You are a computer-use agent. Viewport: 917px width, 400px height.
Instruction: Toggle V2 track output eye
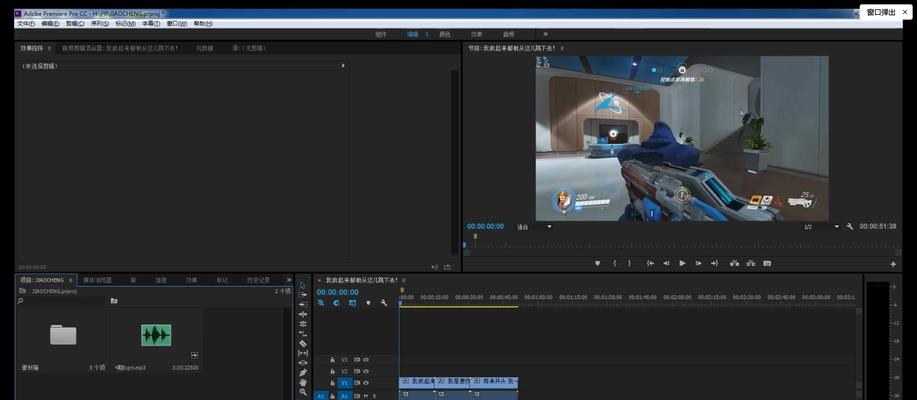[366, 371]
